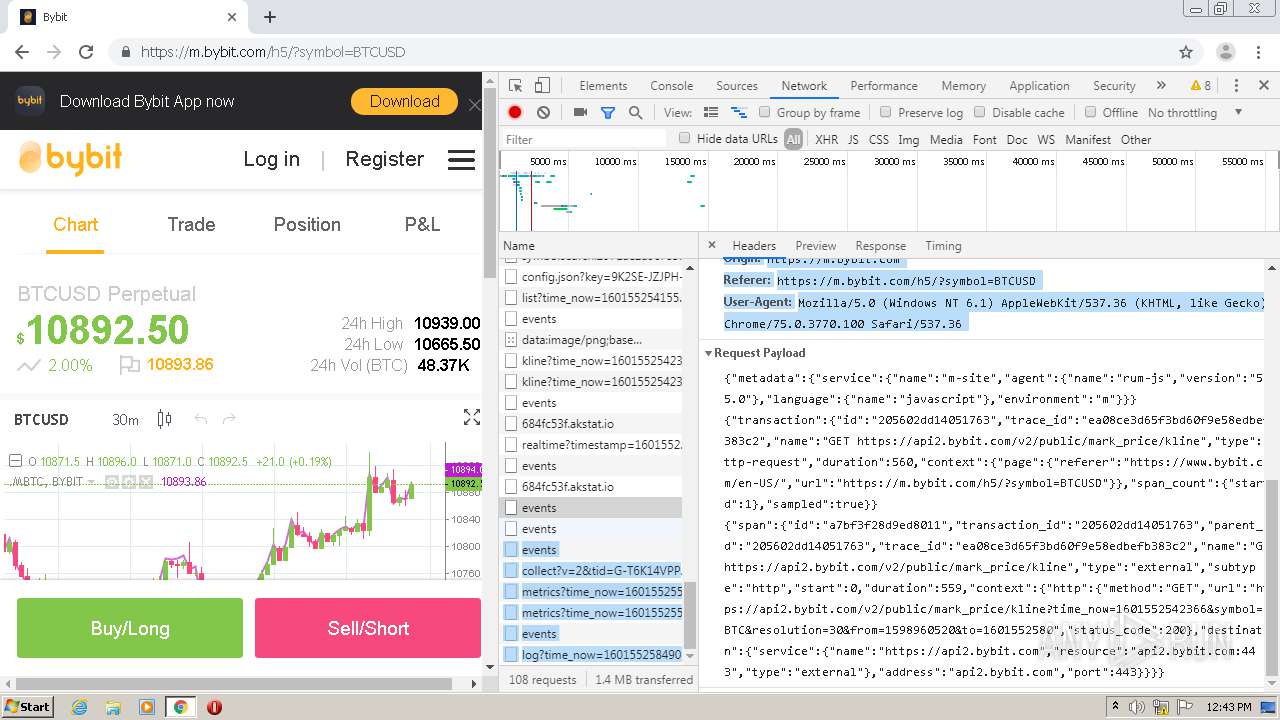Collapse the Request Payload section
This screenshot has width=1280, height=720.
tap(708, 353)
